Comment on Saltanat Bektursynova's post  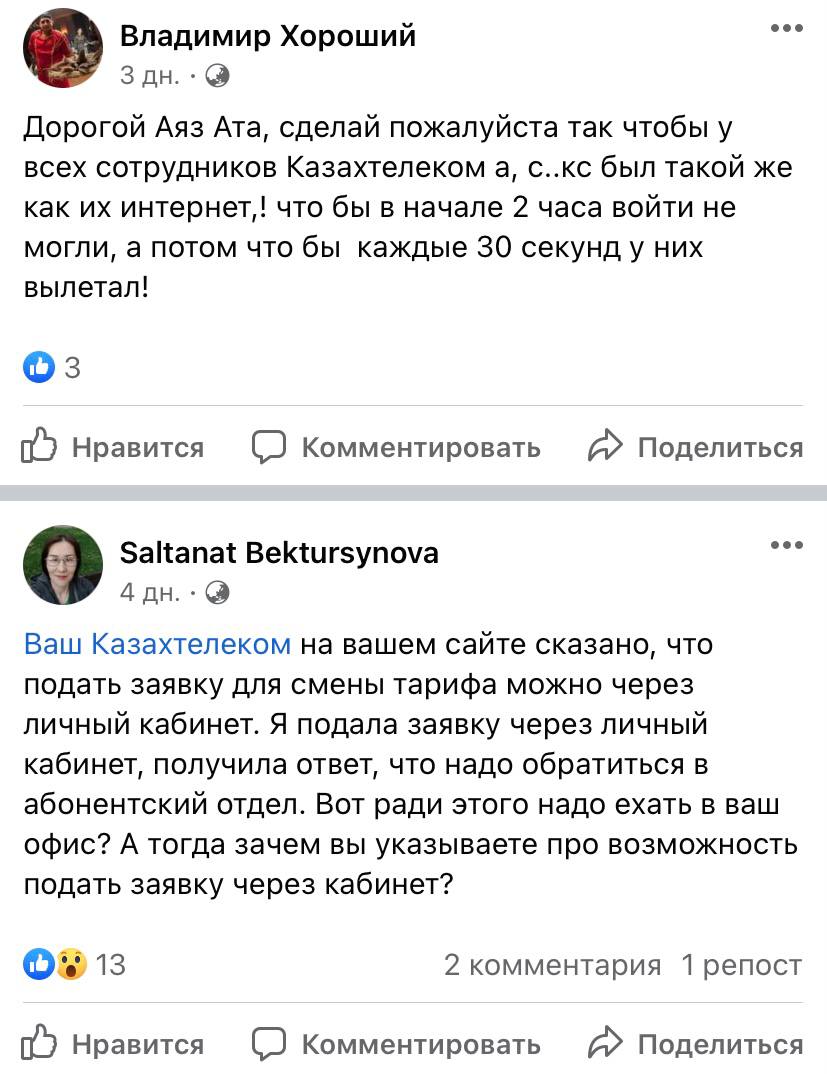pyautogui.click(x=396, y=1044)
